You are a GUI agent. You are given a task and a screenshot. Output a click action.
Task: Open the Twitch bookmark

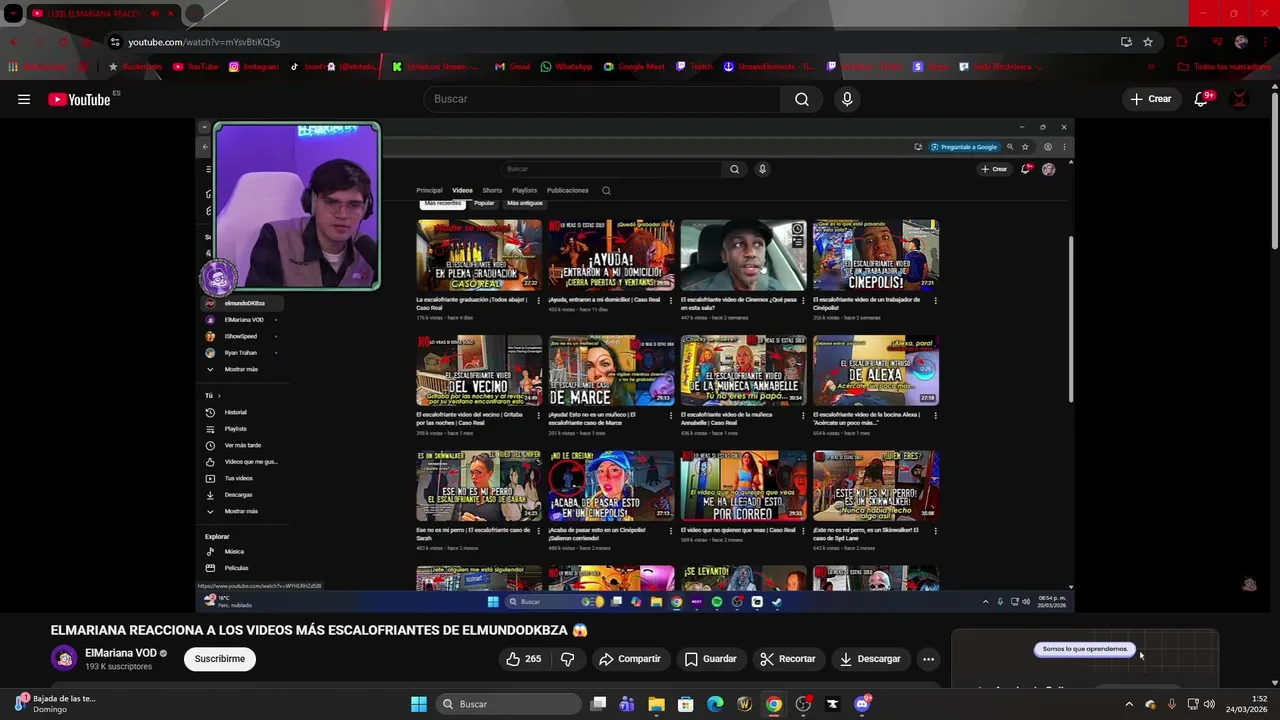(695, 67)
